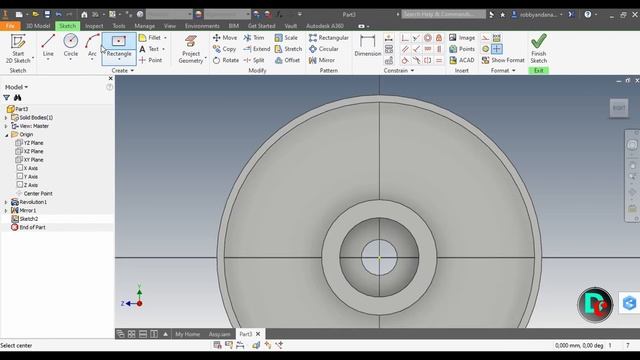Expand the Mirror1 feature

(x=6, y=211)
